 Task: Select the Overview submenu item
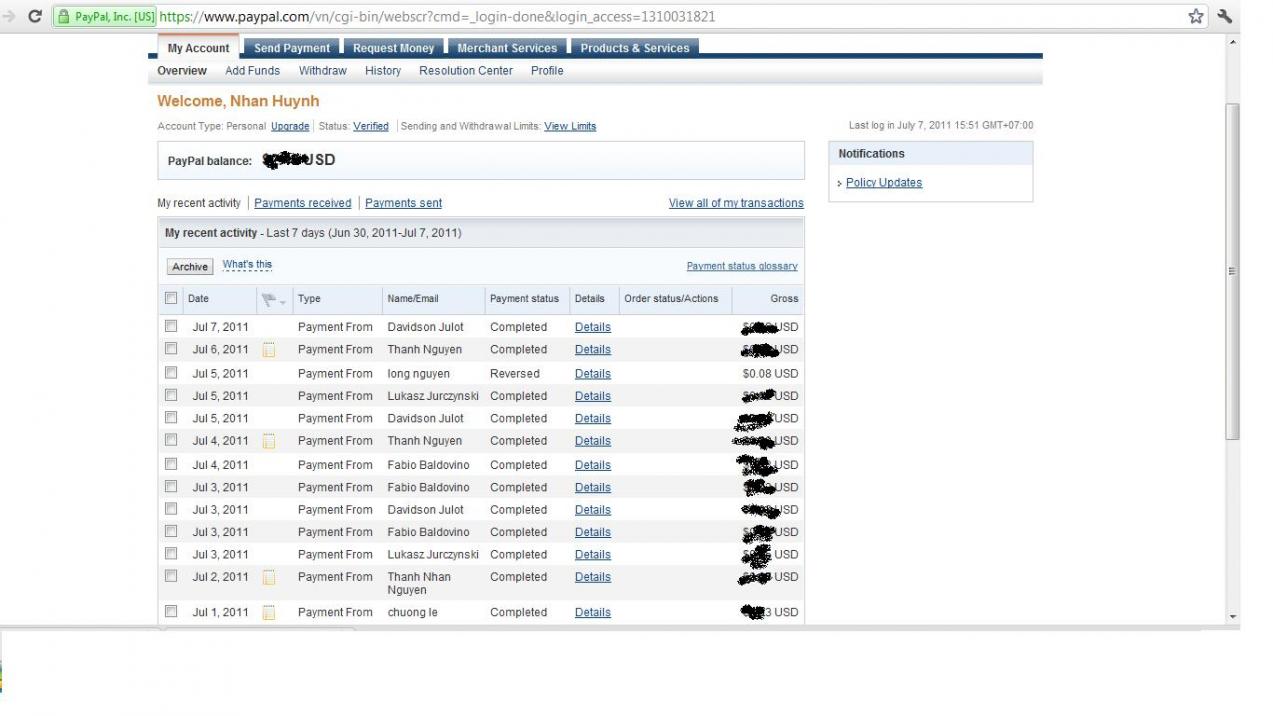tap(182, 71)
